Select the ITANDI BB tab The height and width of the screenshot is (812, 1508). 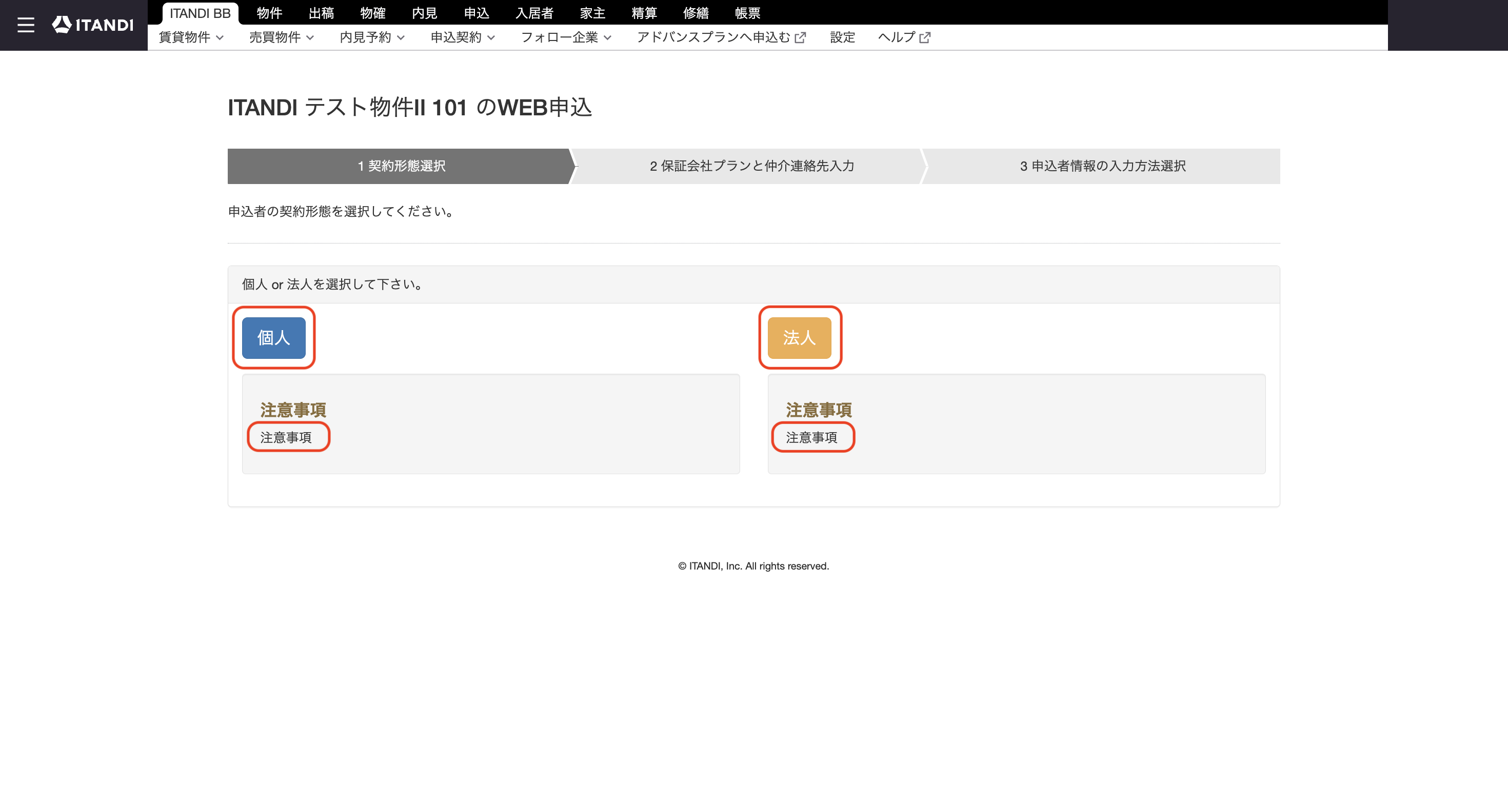coord(200,13)
